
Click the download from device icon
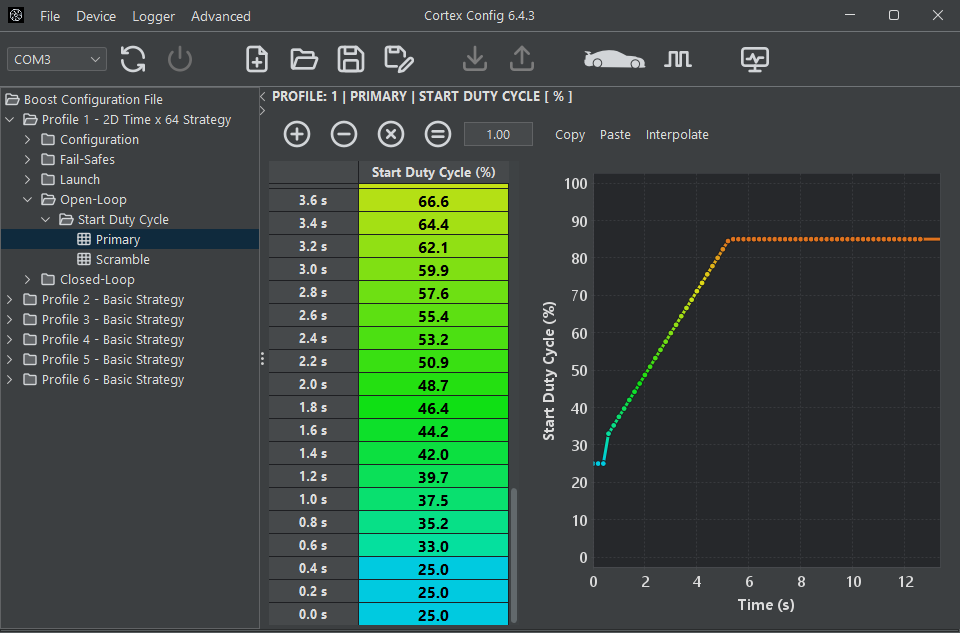pyautogui.click(x=474, y=59)
